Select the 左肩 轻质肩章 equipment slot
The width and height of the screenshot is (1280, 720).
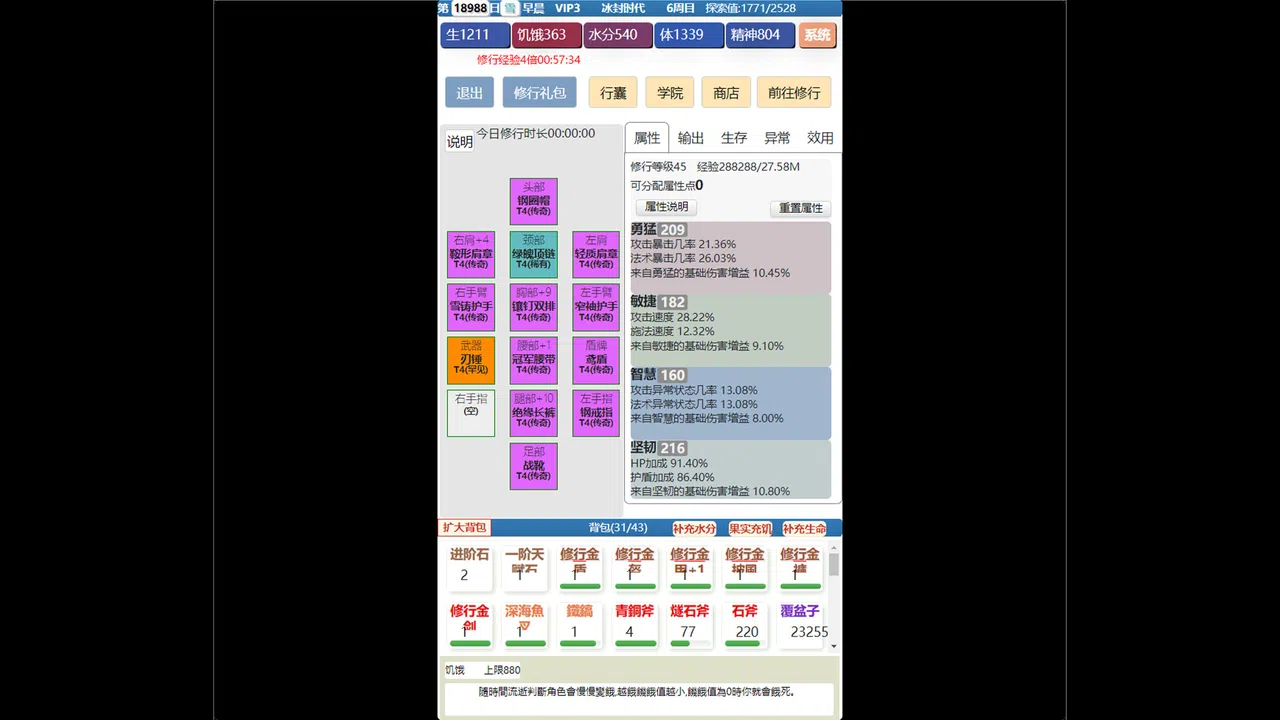coord(596,254)
